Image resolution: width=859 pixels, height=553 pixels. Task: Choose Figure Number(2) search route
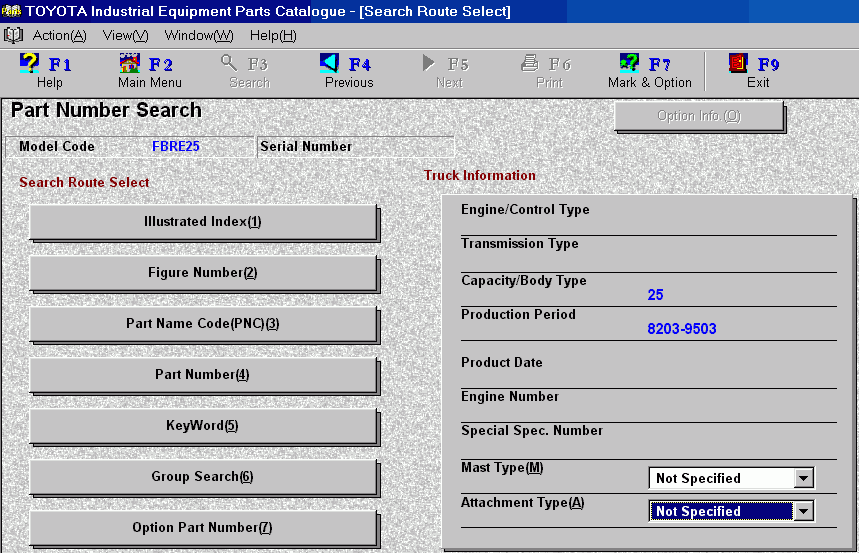coord(203,273)
